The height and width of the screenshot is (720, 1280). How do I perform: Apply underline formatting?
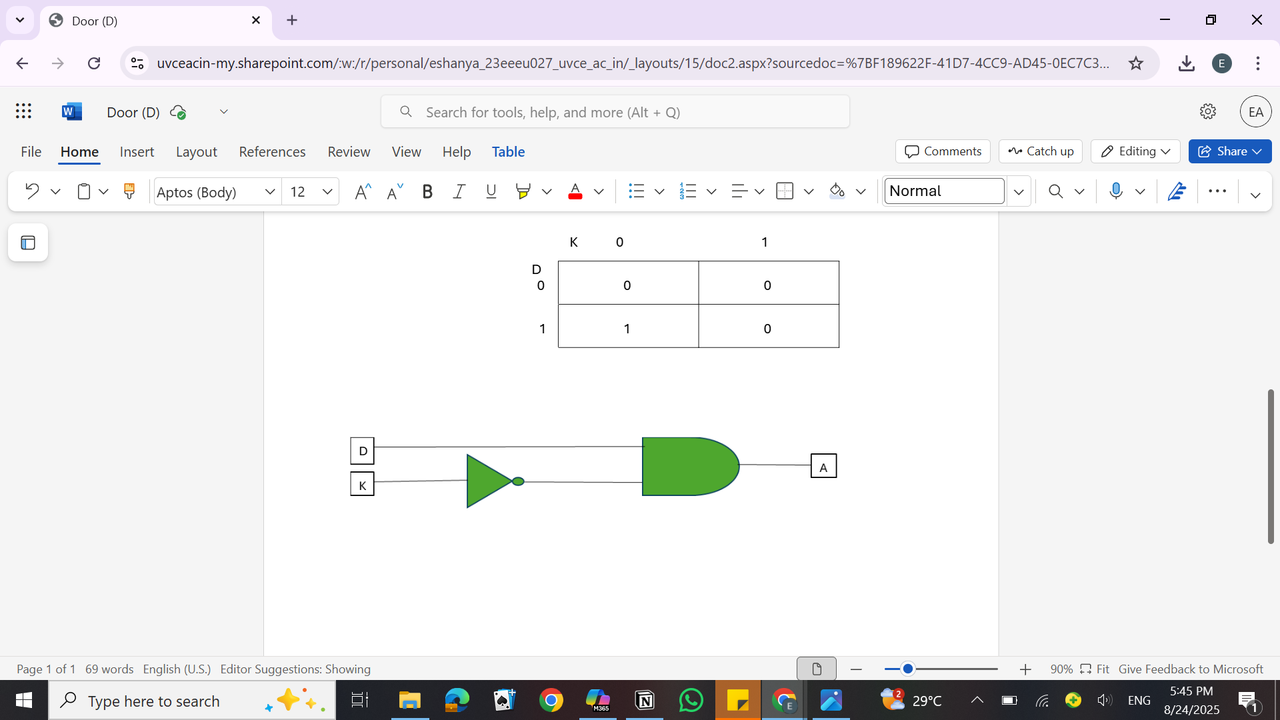click(x=490, y=191)
